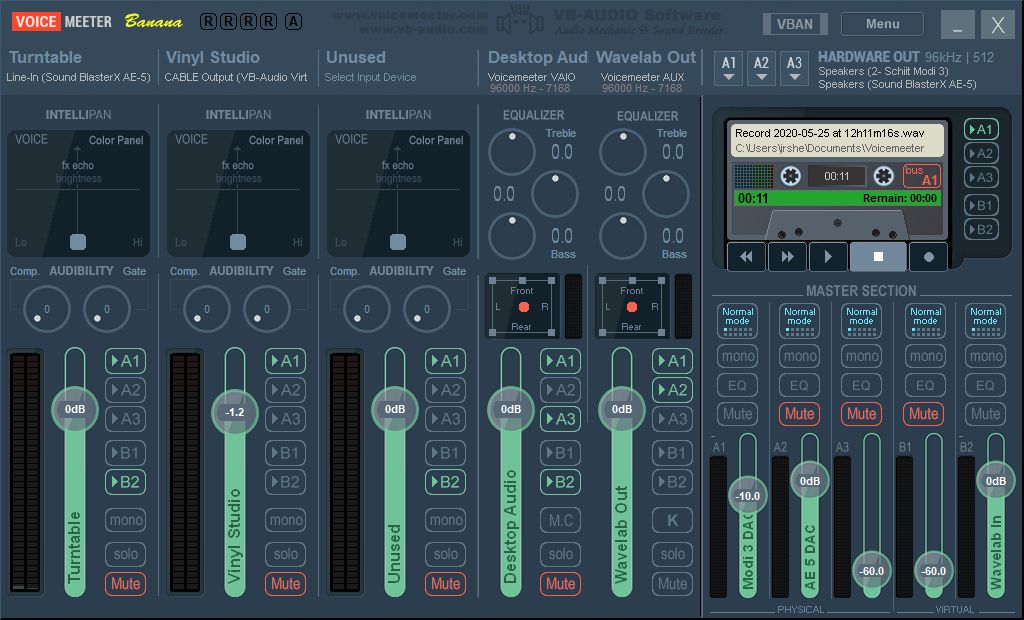Cycle Normal mode on B2 bus
Viewport: 1024px width, 620px height.
(x=985, y=320)
